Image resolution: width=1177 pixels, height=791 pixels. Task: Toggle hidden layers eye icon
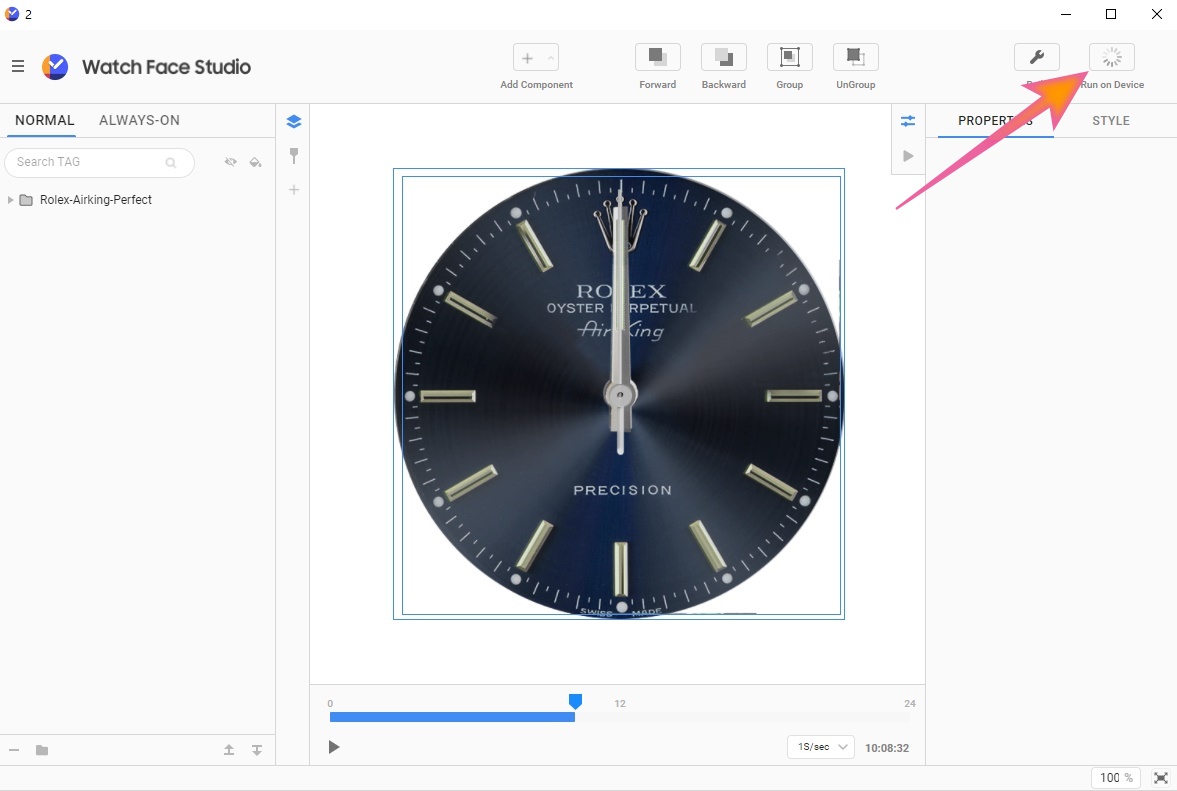[x=230, y=162]
